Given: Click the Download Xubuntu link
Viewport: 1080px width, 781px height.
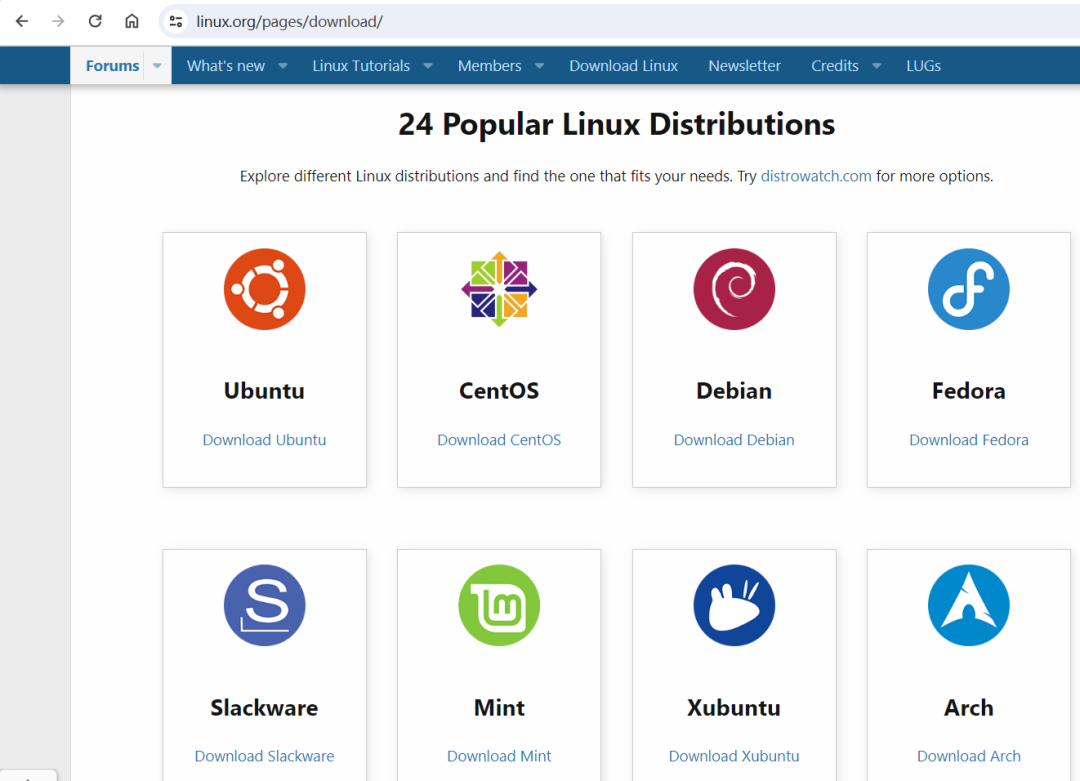Looking at the screenshot, I should [734, 756].
